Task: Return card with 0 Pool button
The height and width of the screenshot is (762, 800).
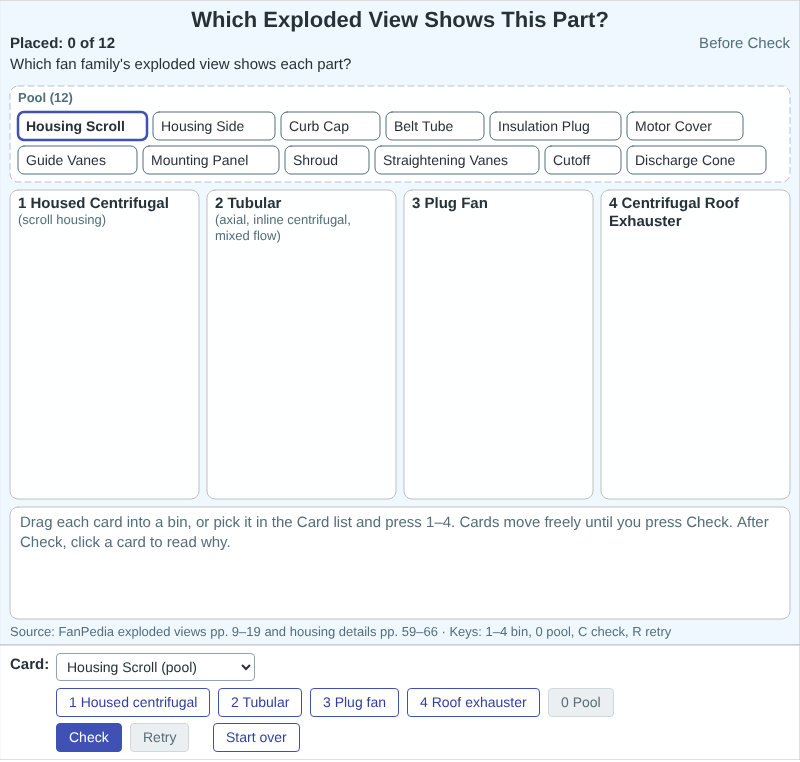Action: pyautogui.click(x=581, y=702)
